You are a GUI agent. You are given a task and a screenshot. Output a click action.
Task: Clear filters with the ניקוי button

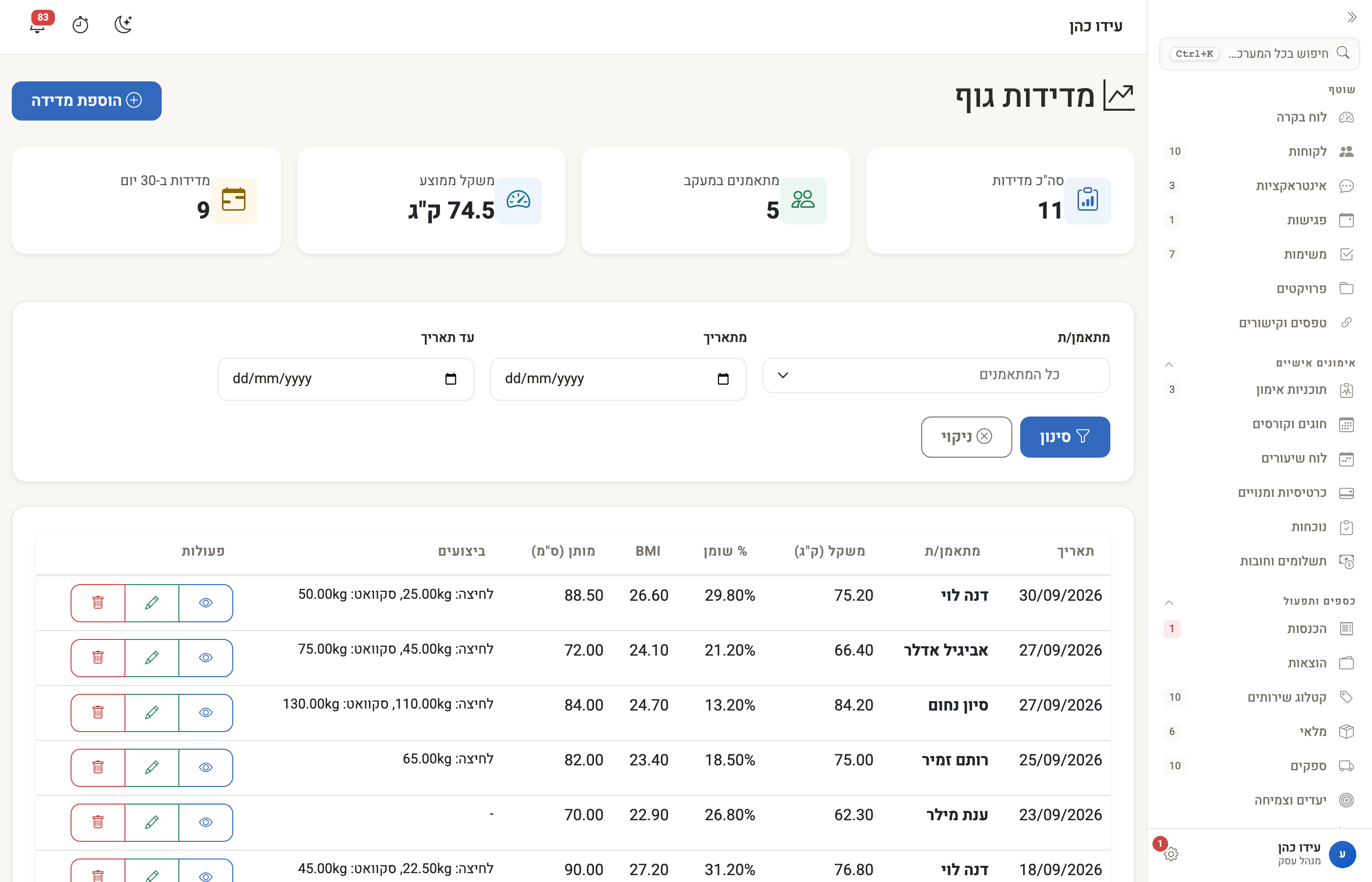(966, 437)
